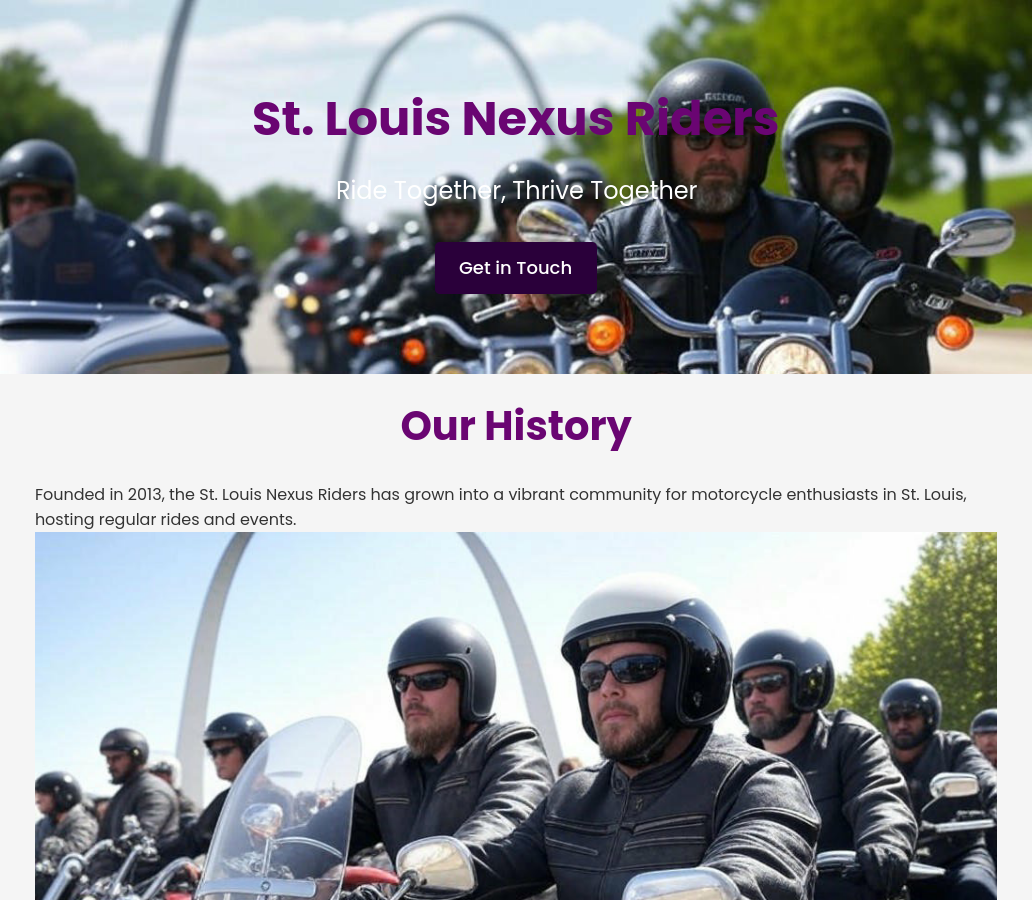1032x900 pixels.
Task: Click the word Riders in the hero title
Action: (x=702, y=119)
